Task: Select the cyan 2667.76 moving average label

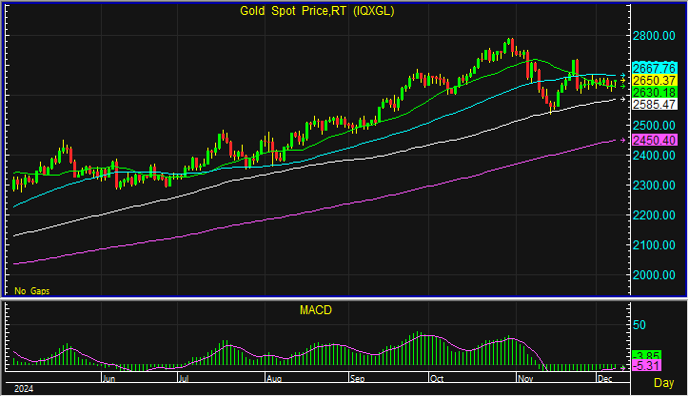Action: tap(654, 68)
